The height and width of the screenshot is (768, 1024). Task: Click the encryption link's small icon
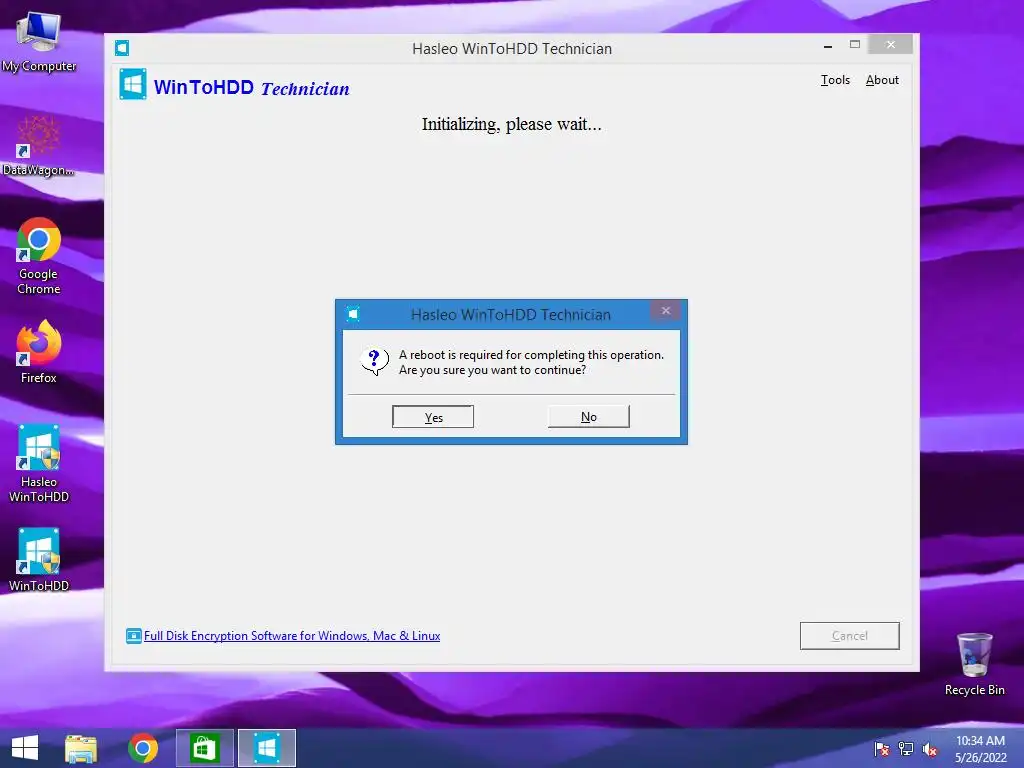[x=133, y=635]
